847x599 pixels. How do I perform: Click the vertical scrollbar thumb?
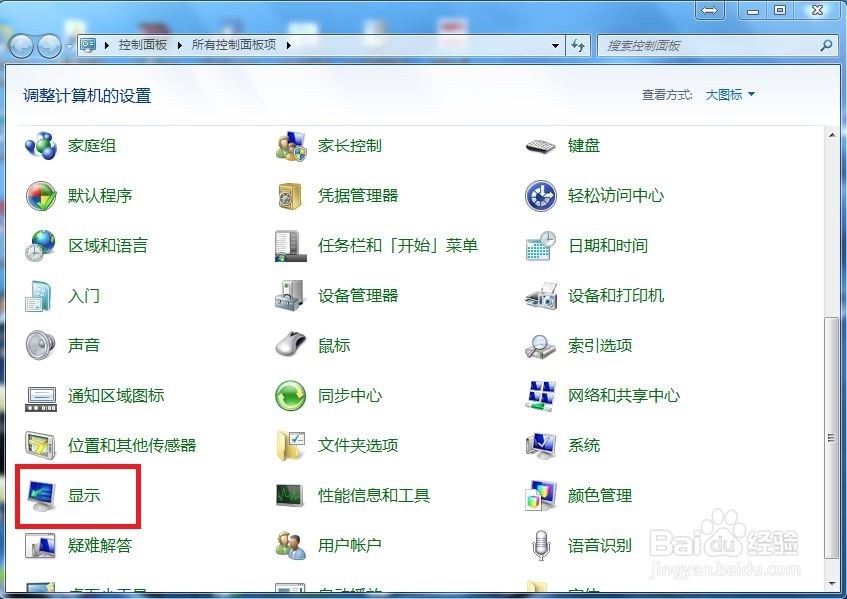pos(831,438)
